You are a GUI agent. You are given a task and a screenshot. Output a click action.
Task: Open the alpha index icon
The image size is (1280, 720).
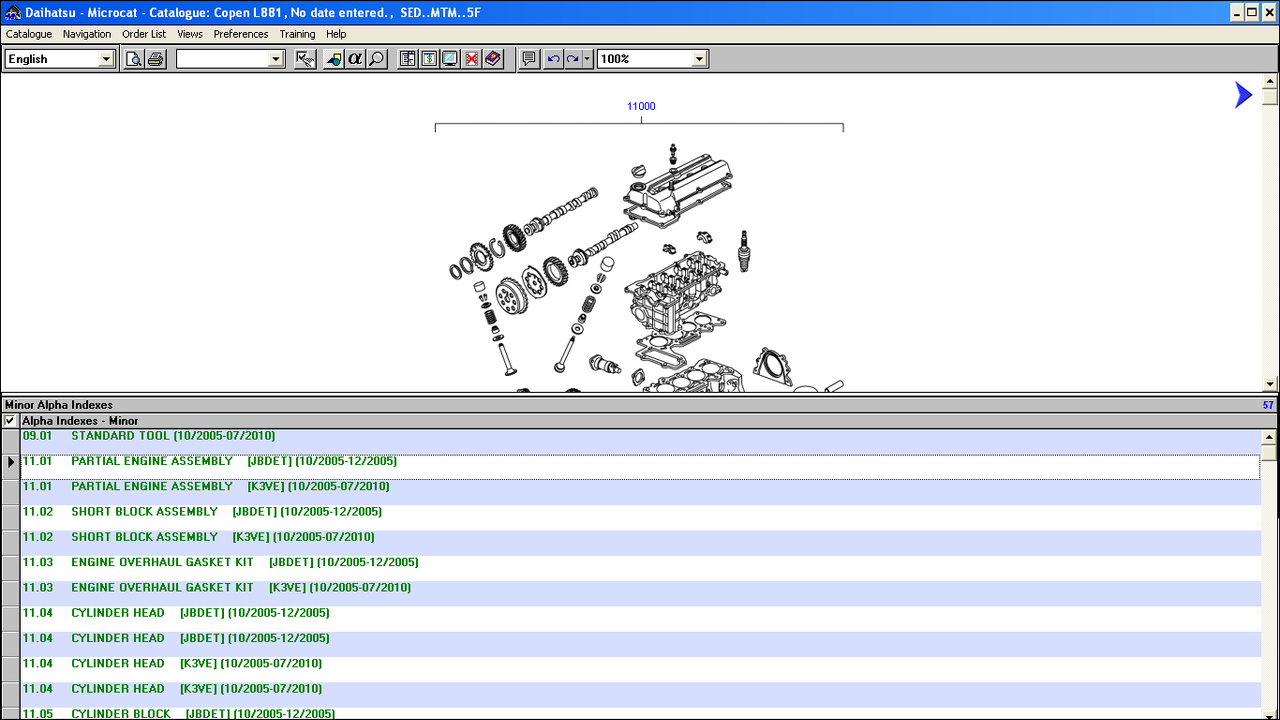[355, 59]
